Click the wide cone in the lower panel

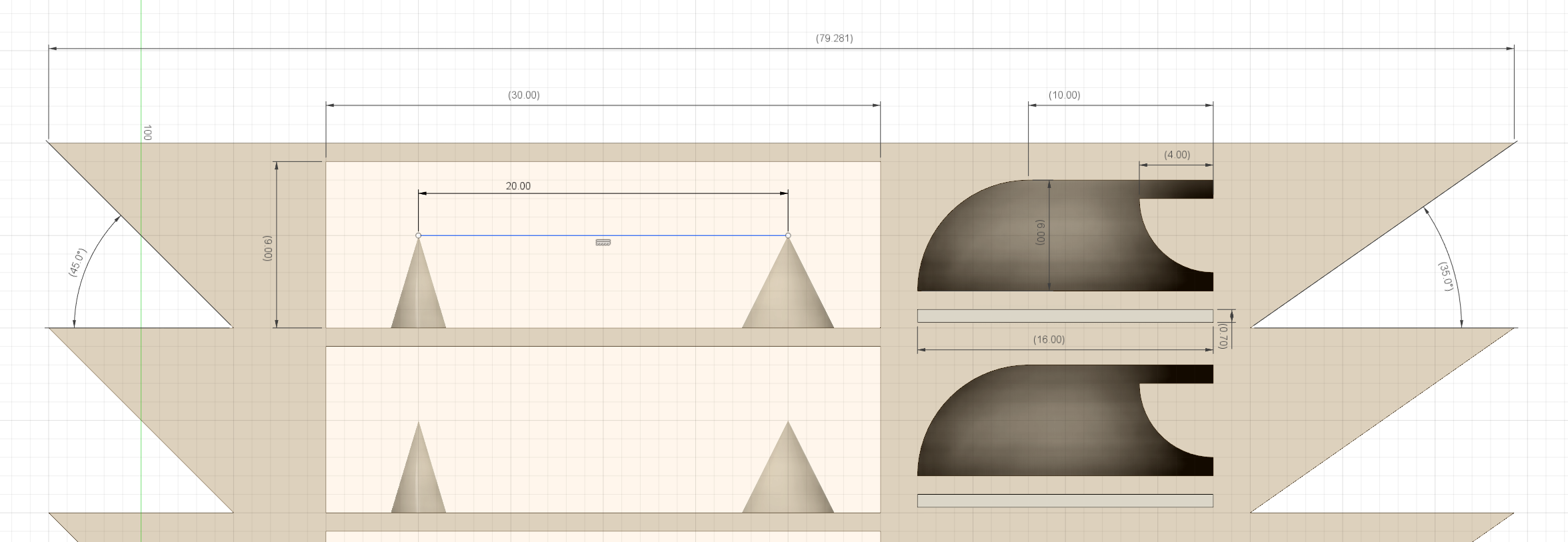(788, 467)
